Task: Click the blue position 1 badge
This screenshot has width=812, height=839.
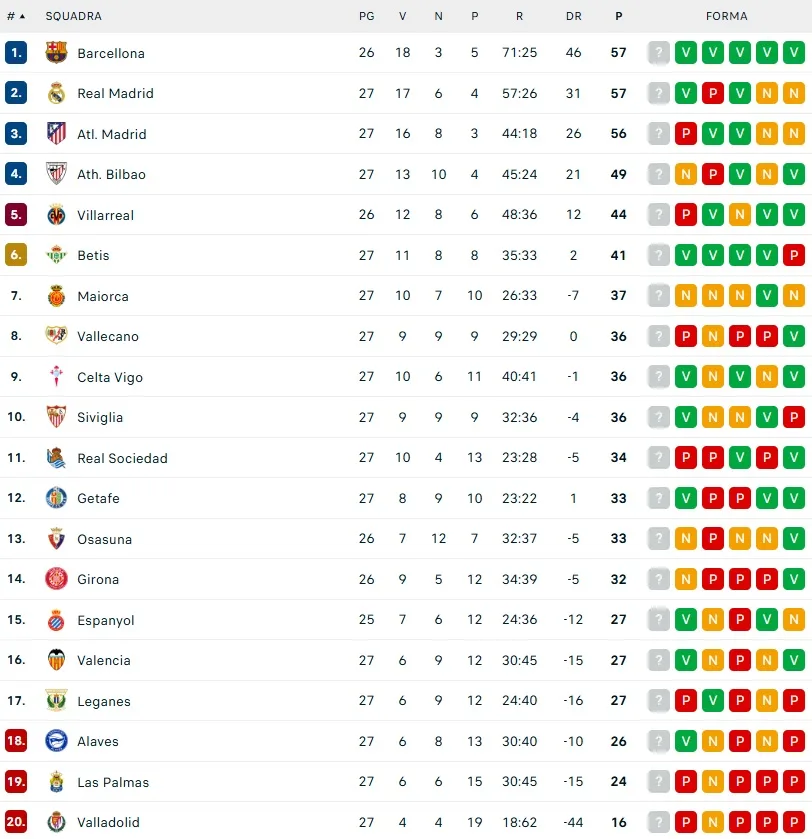Action: click(16, 53)
